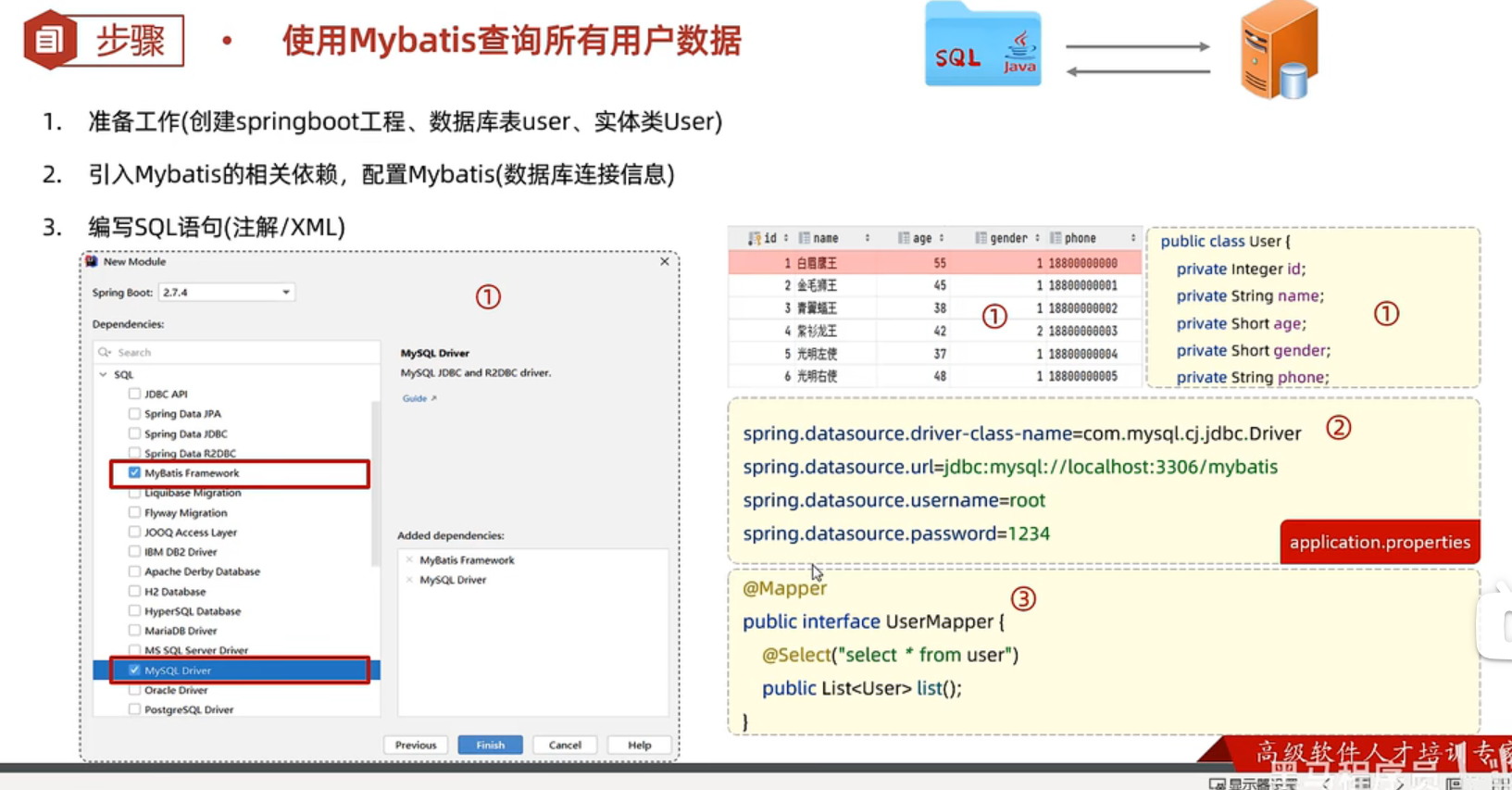Click the @Mapper annotation text
This screenshot has height=790, width=1512.
click(784, 588)
